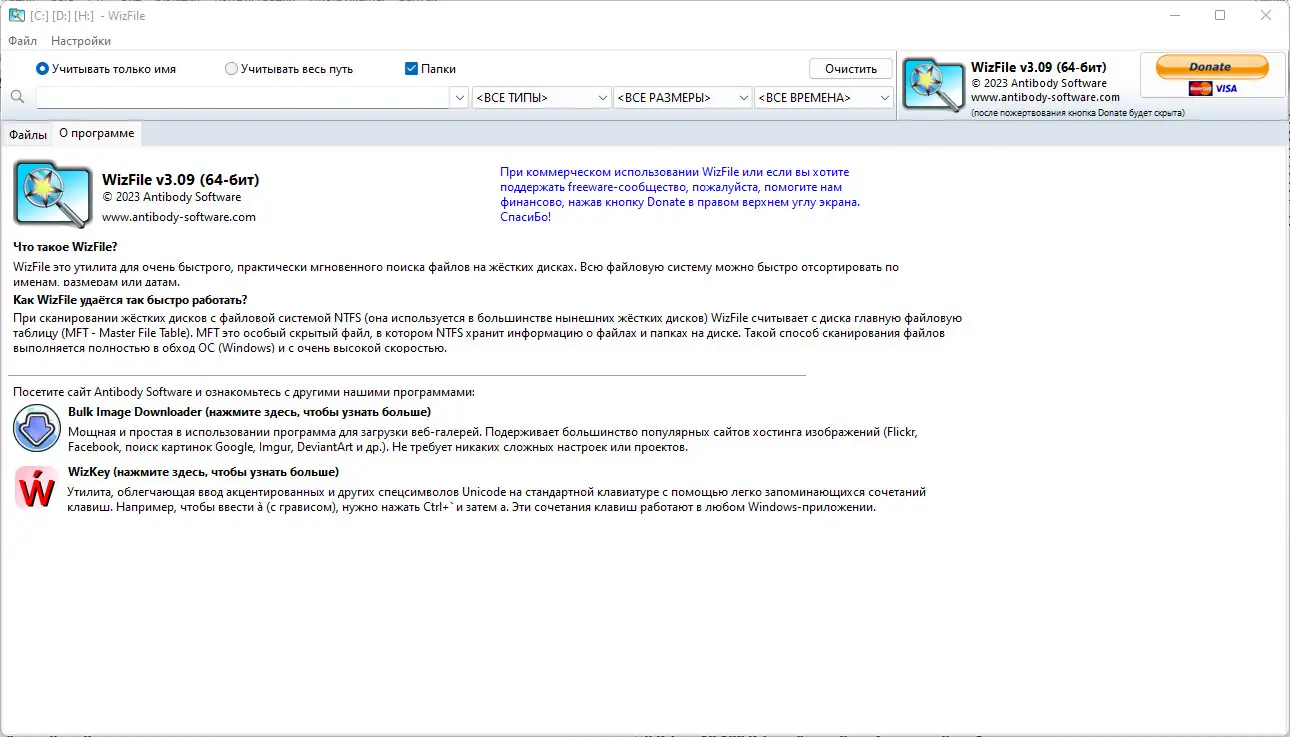Expand the search history dropdown arrow

coord(459,98)
